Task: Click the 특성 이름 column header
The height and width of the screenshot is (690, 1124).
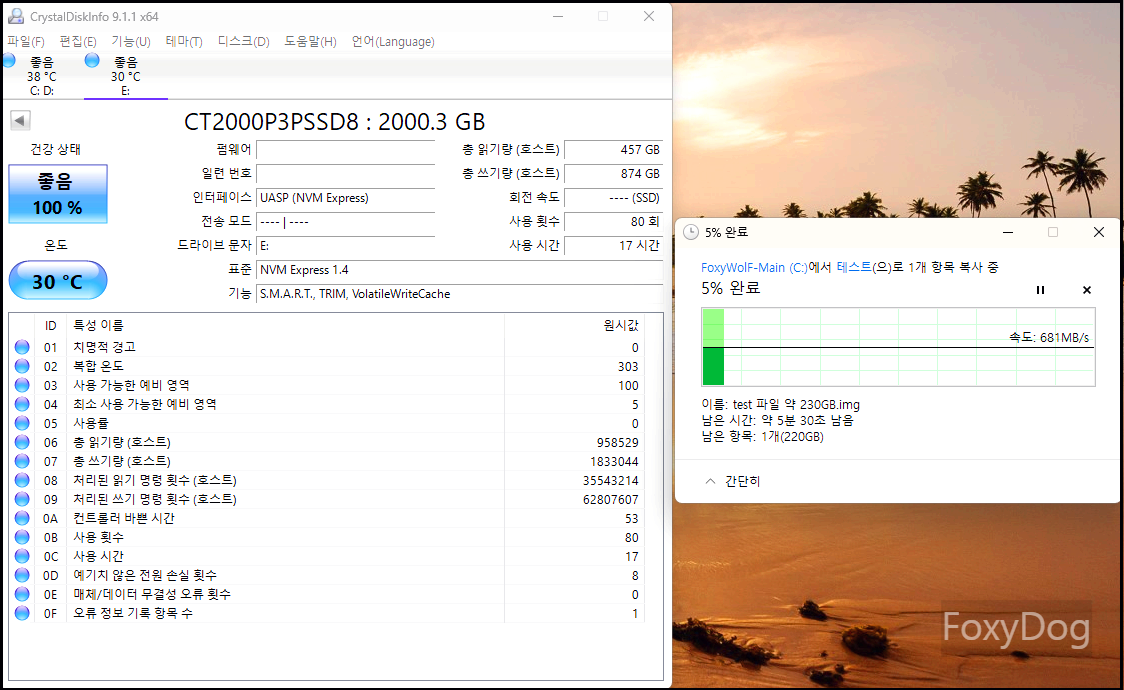Action: (x=98, y=325)
